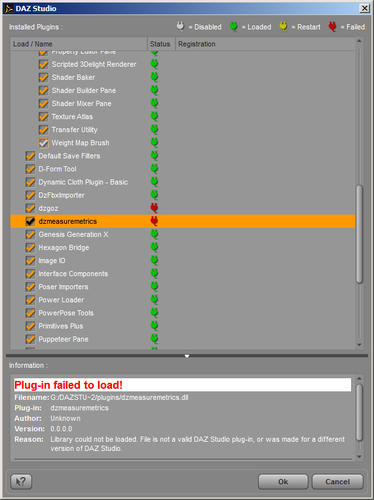The width and height of the screenshot is (374, 500).
Task: Click the failed status icon on dzmeasuremetrics row
Action: coord(154,221)
